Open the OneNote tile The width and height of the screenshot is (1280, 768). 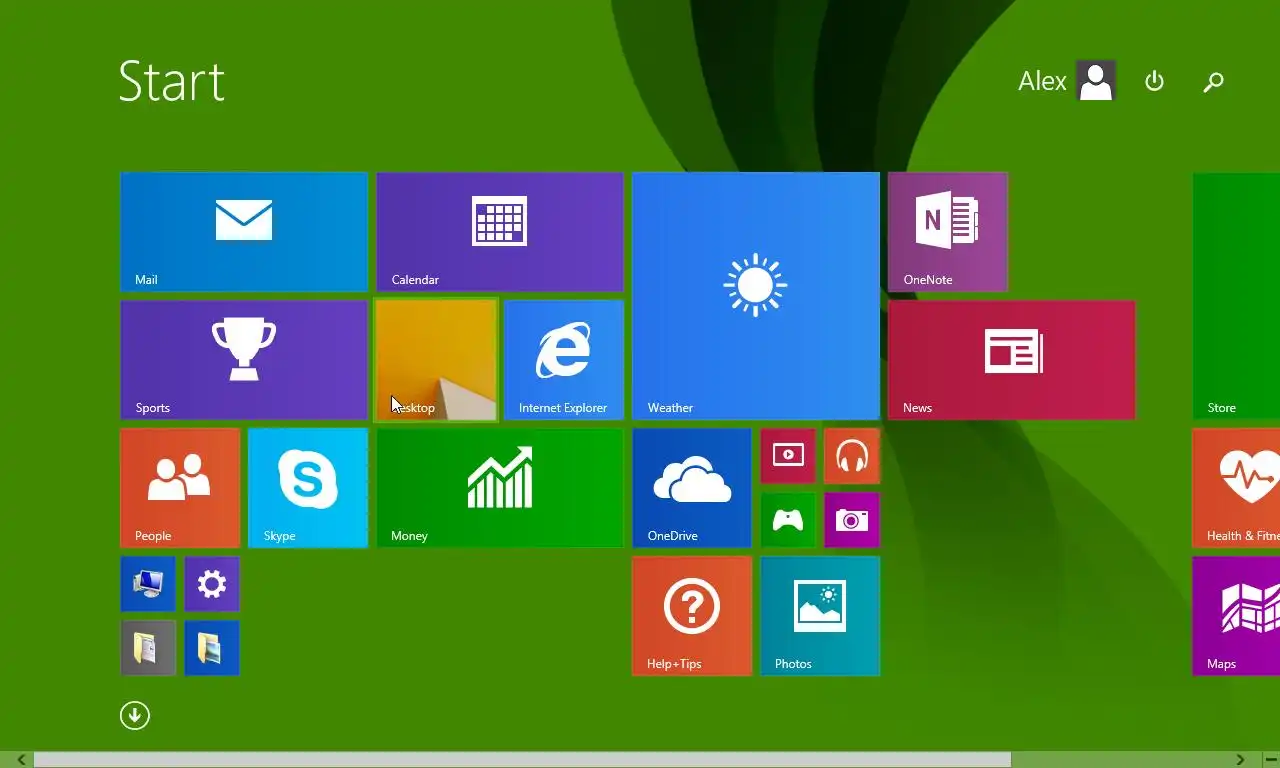click(x=948, y=232)
